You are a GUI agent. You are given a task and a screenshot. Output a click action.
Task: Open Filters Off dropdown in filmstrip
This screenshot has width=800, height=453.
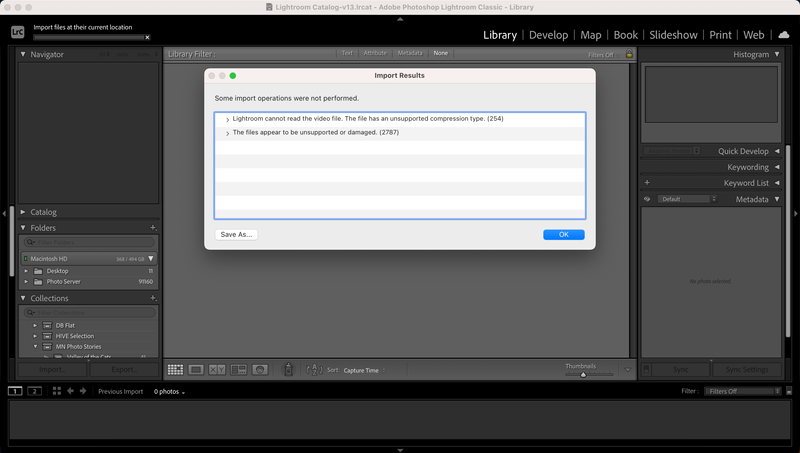point(742,391)
